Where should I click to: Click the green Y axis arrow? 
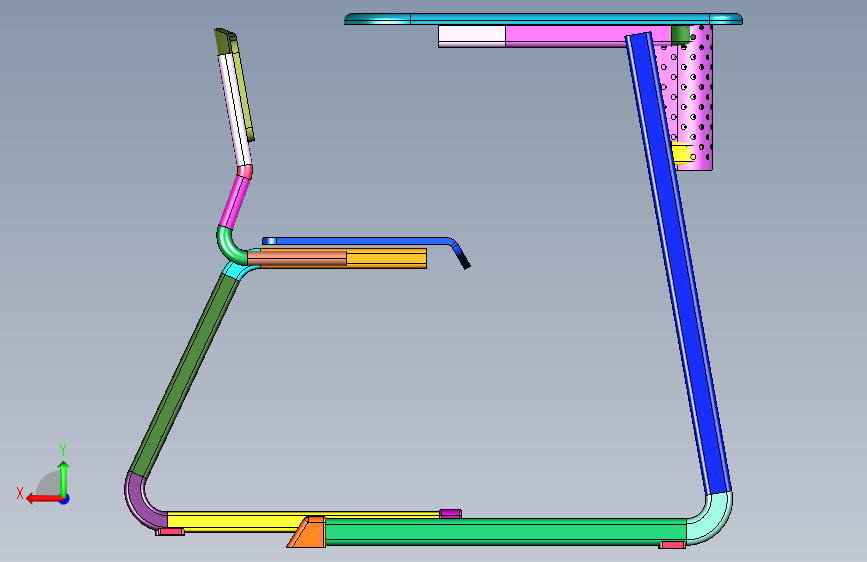click(x=64, y=478)
